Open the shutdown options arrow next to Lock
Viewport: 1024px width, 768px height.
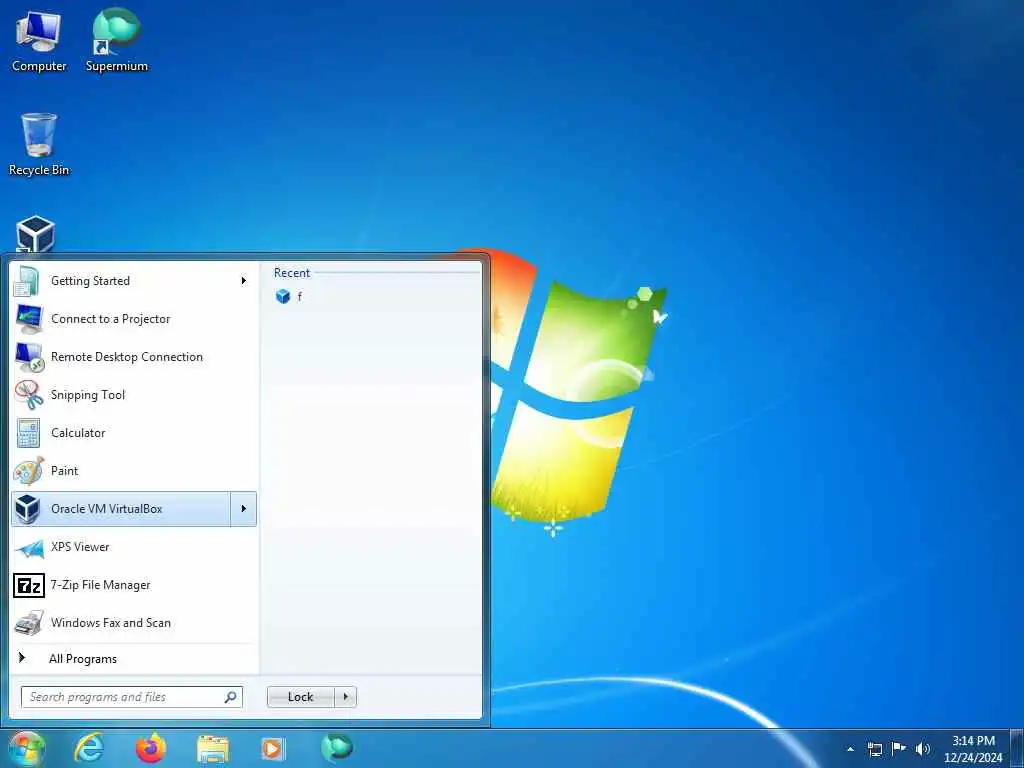345,697
